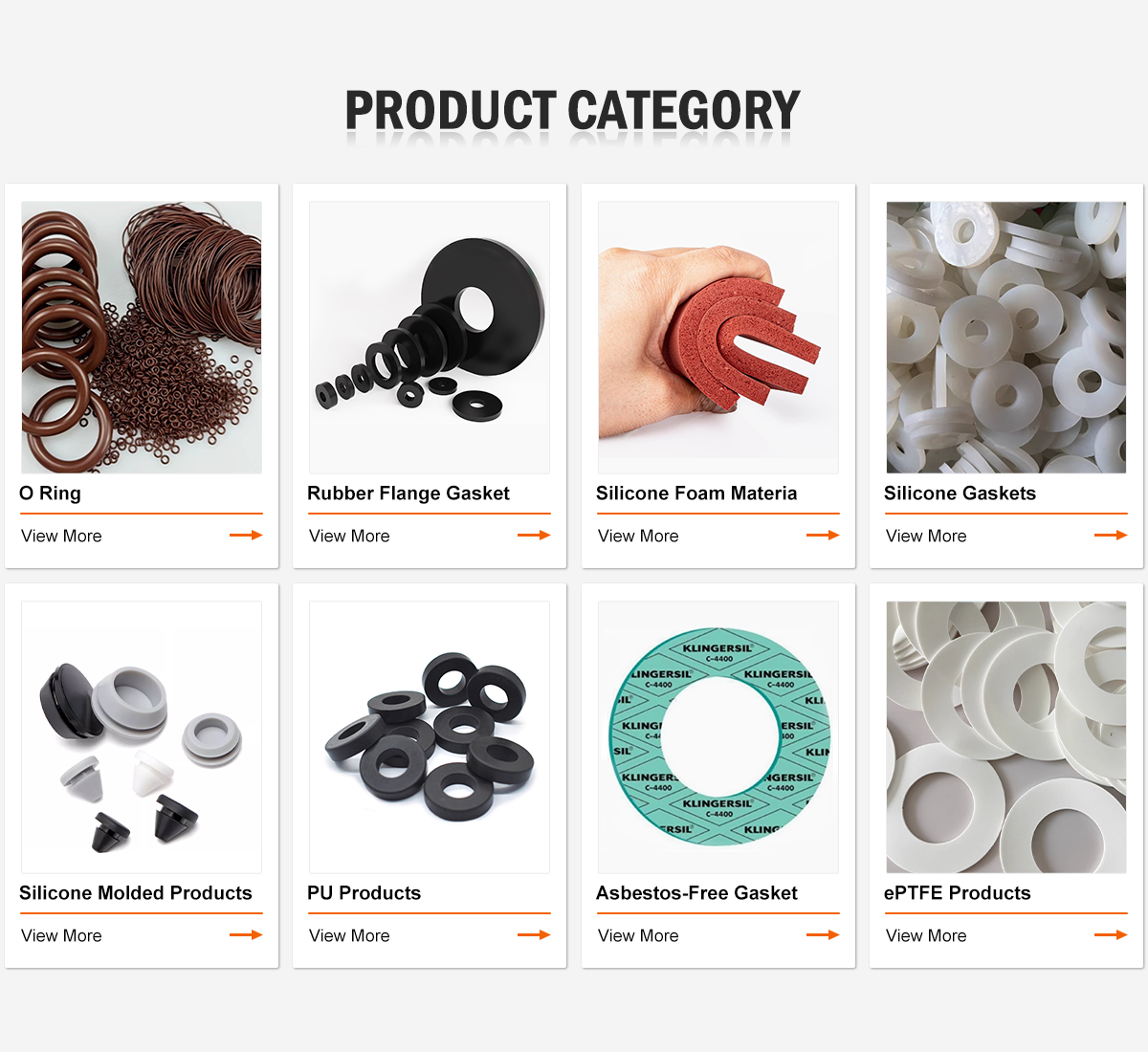Click View More under Silicone Molded Products

pyautogui.click(x=61, y=936)
